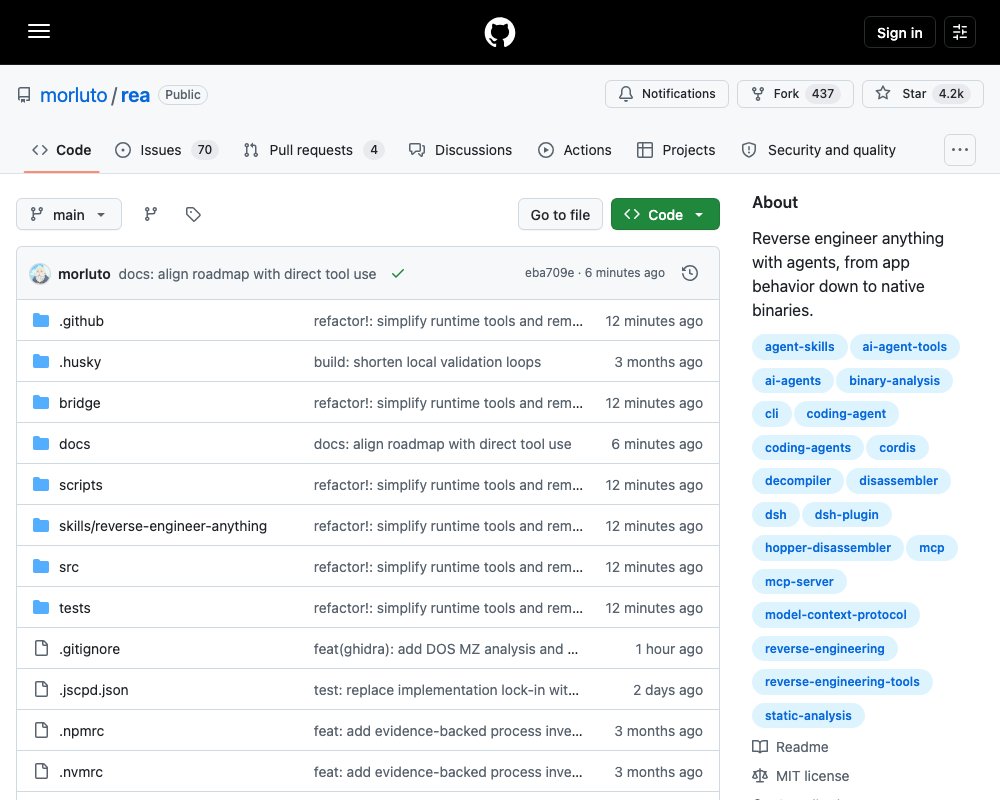Open skills/reverse-engineer-anything folder
Screen dimensions: 1000x800
[163, 526]
